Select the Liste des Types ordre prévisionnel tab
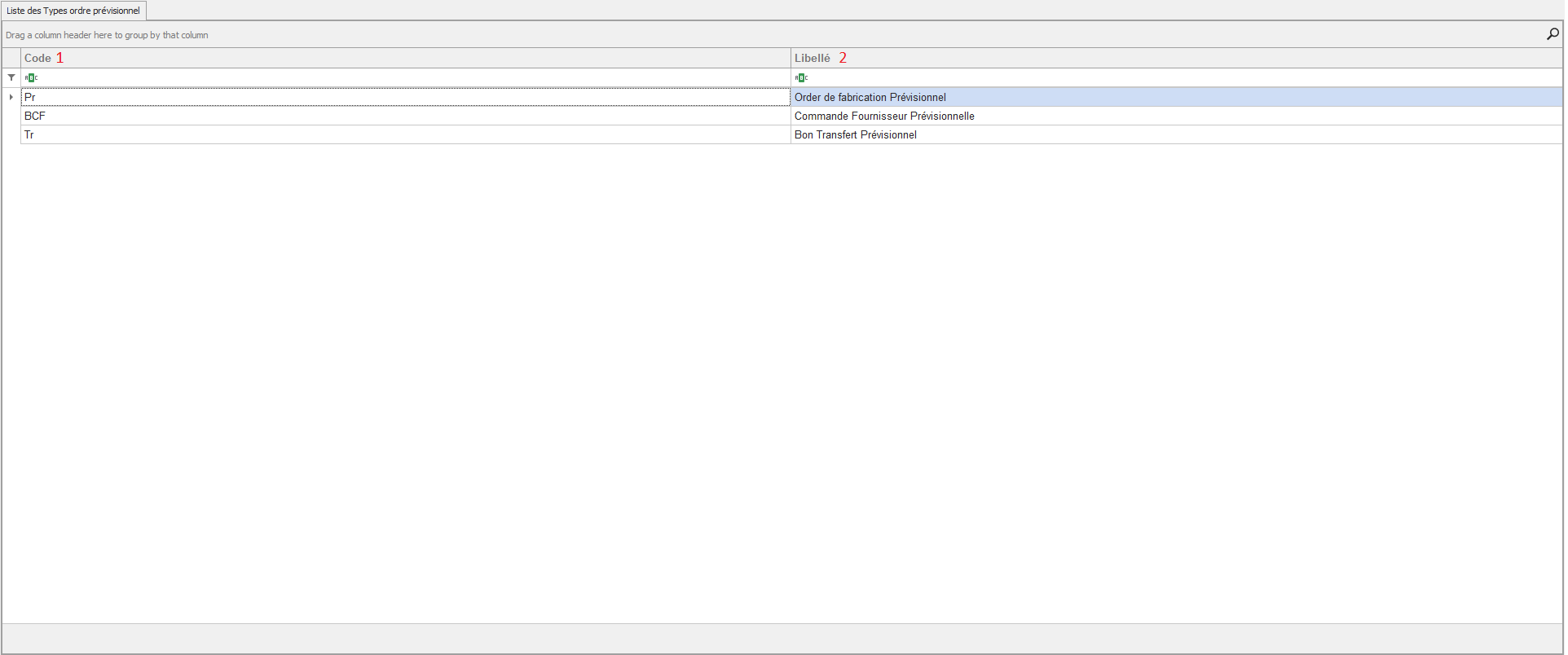The height and width of the screenshot is (655, 1568). (73, 11)
